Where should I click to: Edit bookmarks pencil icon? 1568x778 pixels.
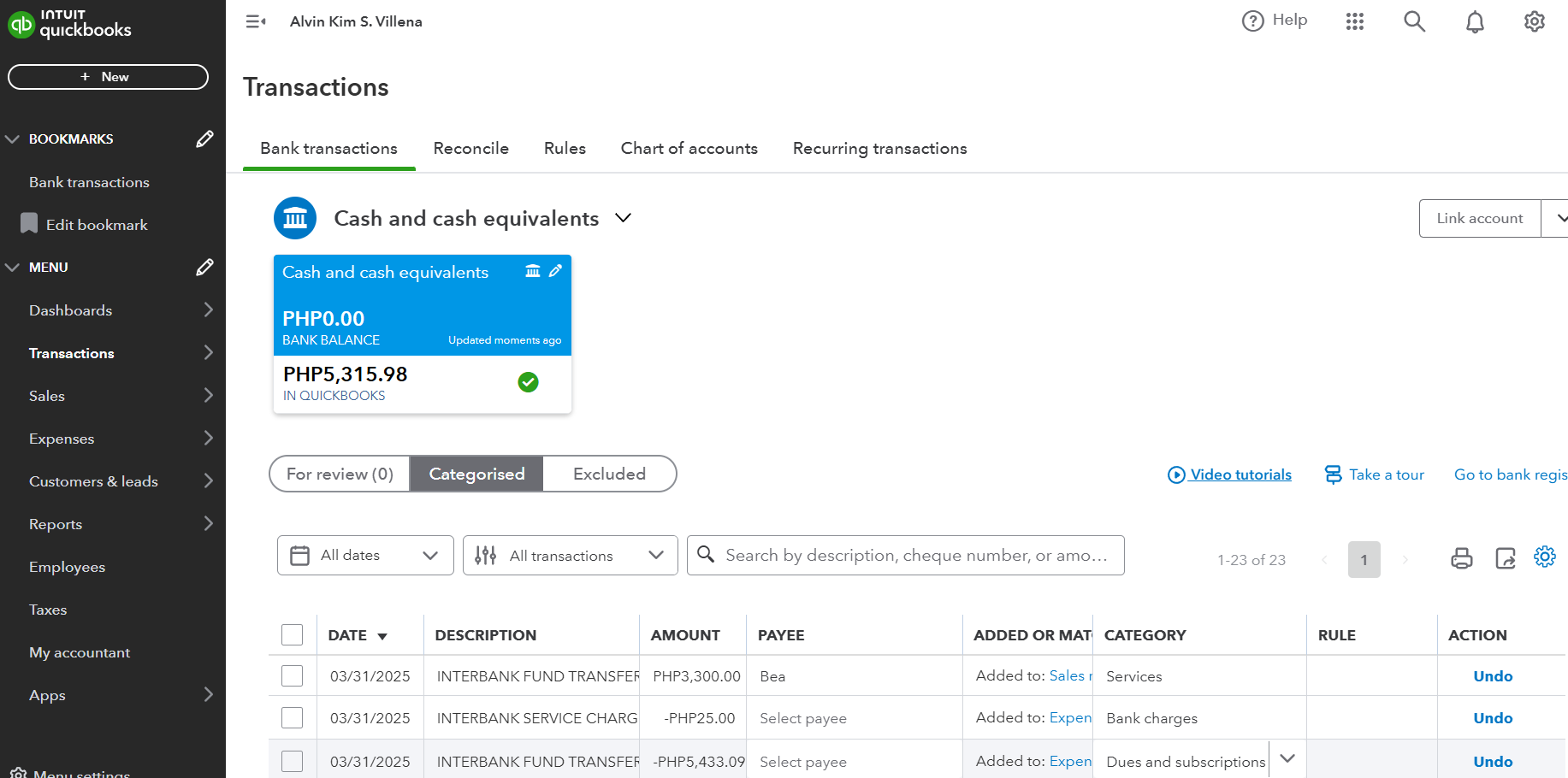pos(204,139)
